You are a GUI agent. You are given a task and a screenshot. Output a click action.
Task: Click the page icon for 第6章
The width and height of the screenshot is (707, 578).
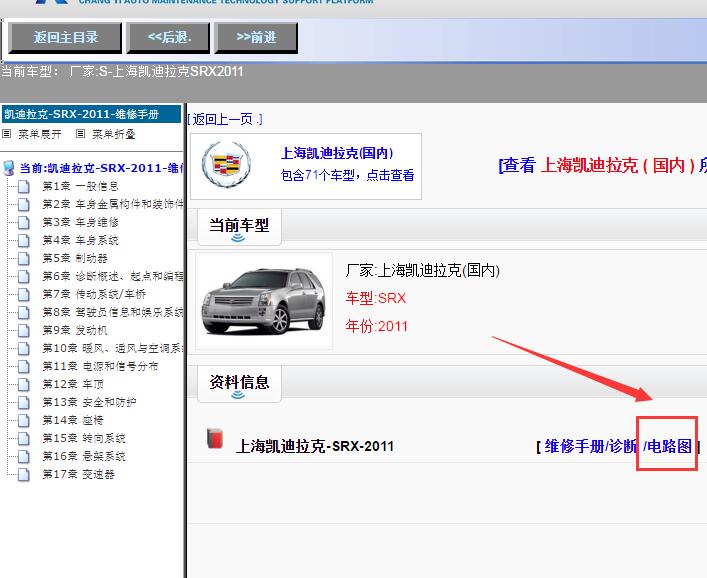(24, 277)
